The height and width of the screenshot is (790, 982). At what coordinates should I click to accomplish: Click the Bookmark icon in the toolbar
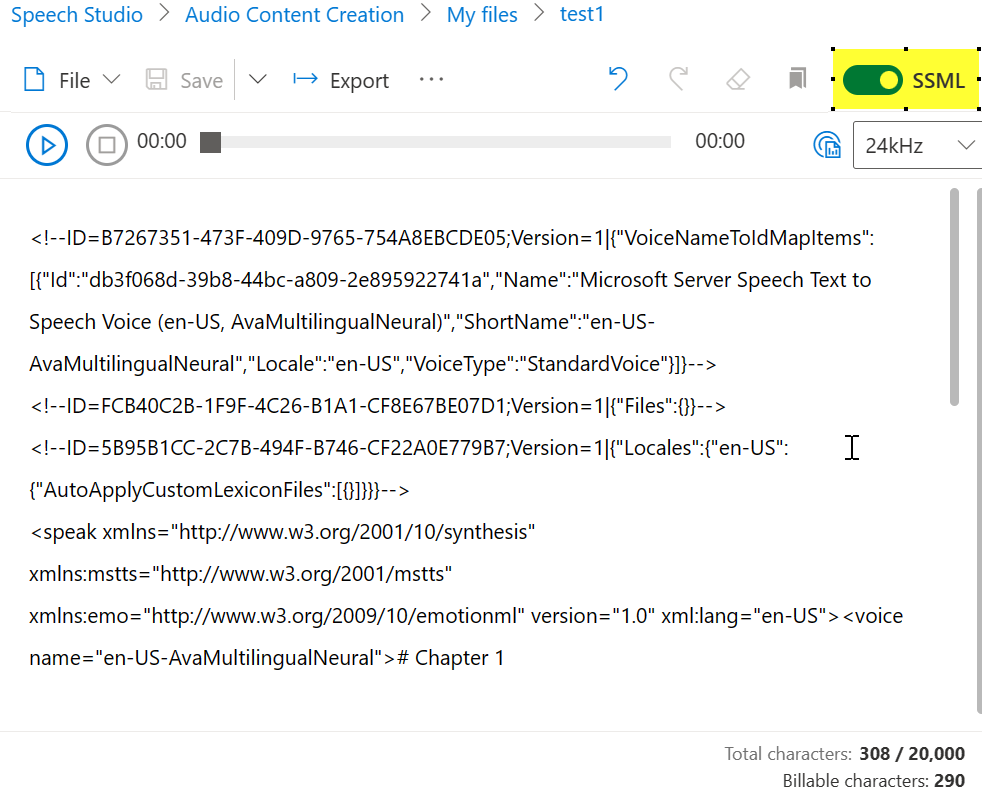pos(796,80)
